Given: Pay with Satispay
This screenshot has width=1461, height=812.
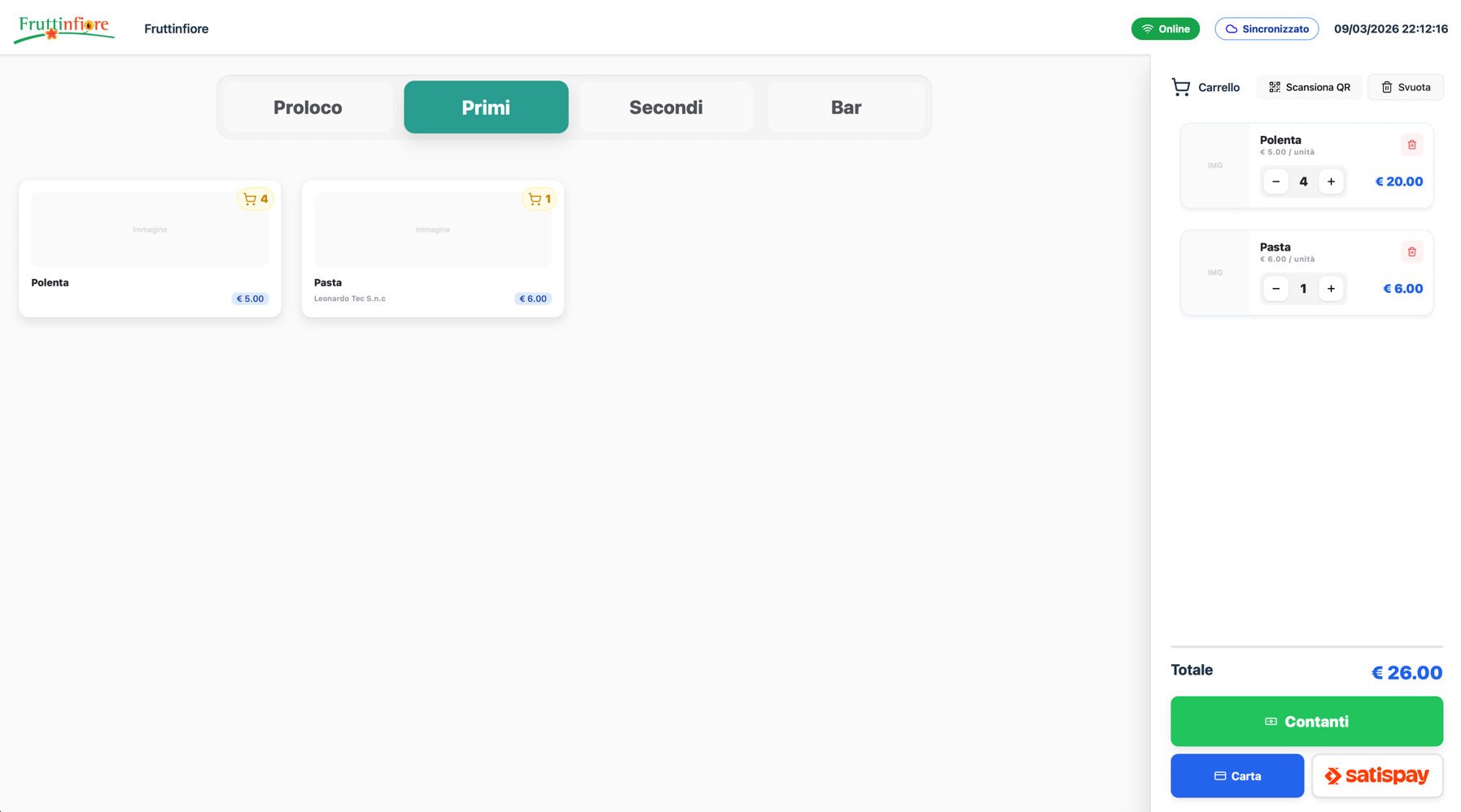Looking at the screenshot, I should click(x=1376, y=775).
